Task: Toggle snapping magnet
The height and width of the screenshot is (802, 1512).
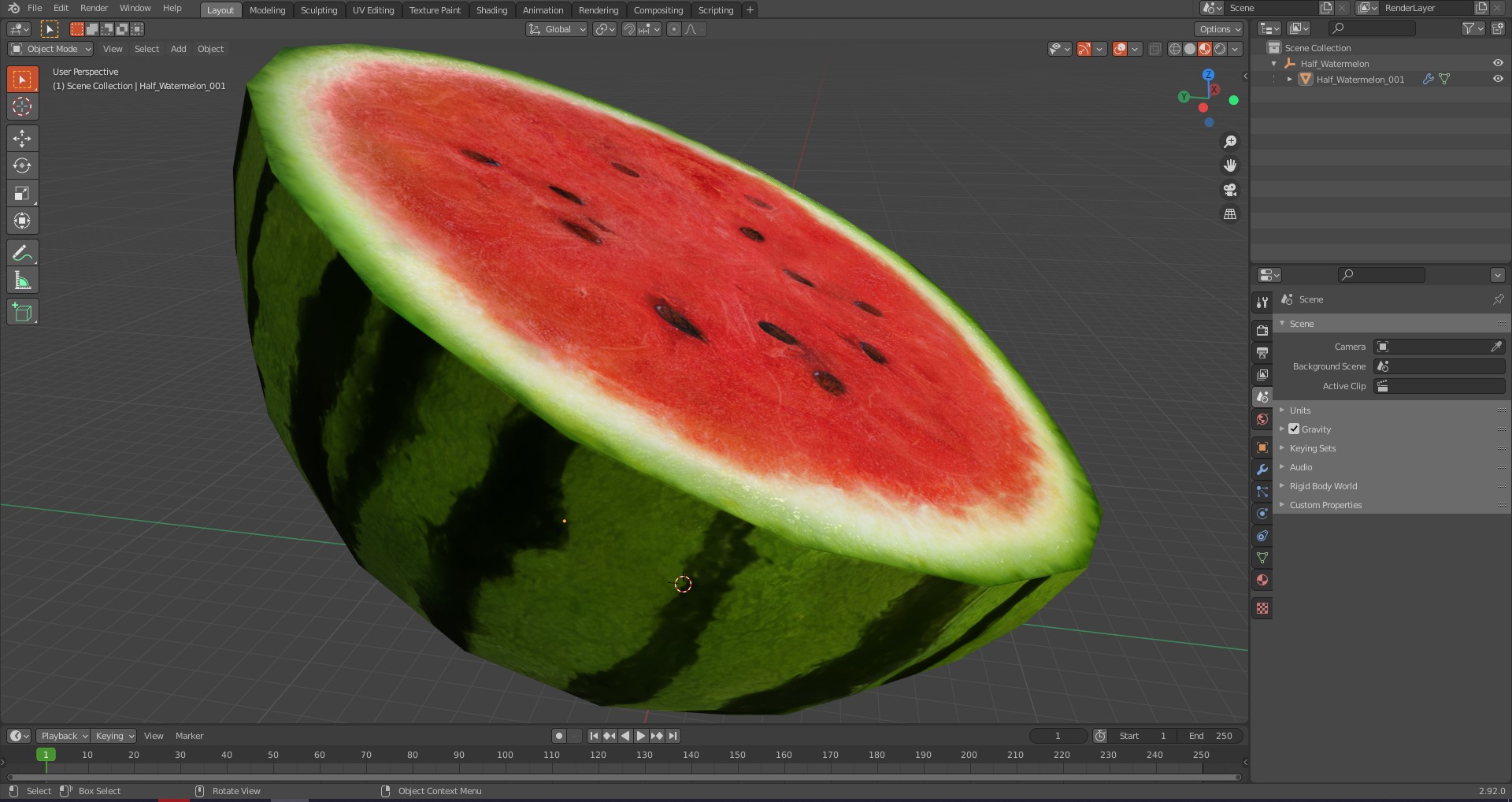Action: click(x=628, y=29)
